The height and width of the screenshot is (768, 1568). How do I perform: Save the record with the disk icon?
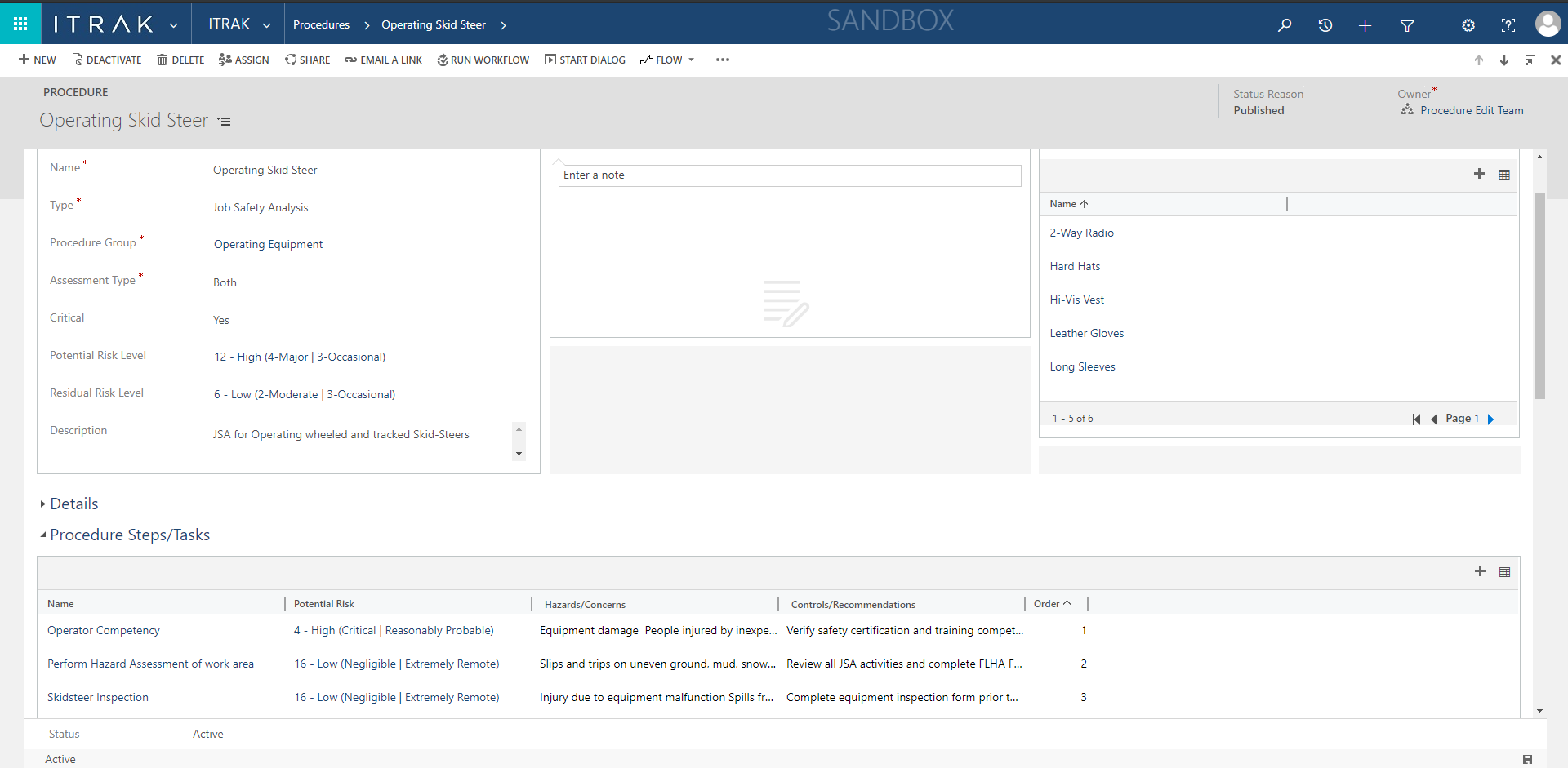coord(1526,758)
